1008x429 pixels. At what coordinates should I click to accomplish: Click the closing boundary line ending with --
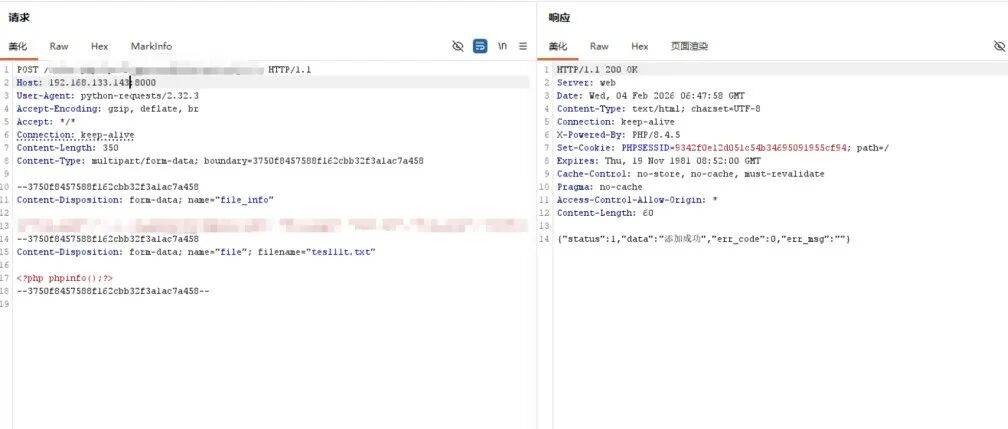coord(113,291)
